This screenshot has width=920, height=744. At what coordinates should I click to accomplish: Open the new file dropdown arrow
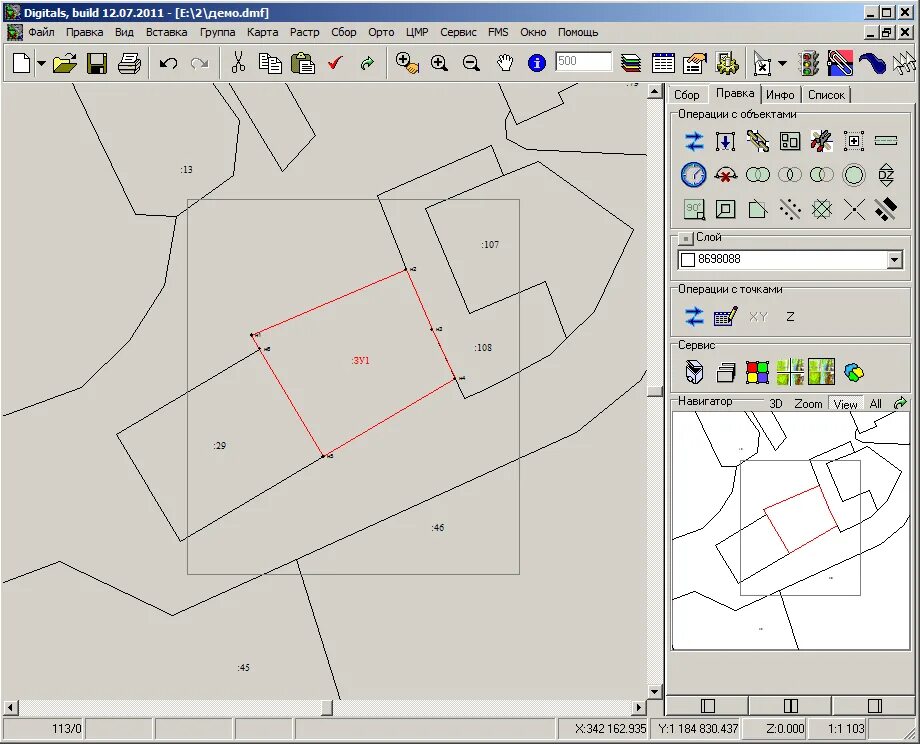[41, 63]
